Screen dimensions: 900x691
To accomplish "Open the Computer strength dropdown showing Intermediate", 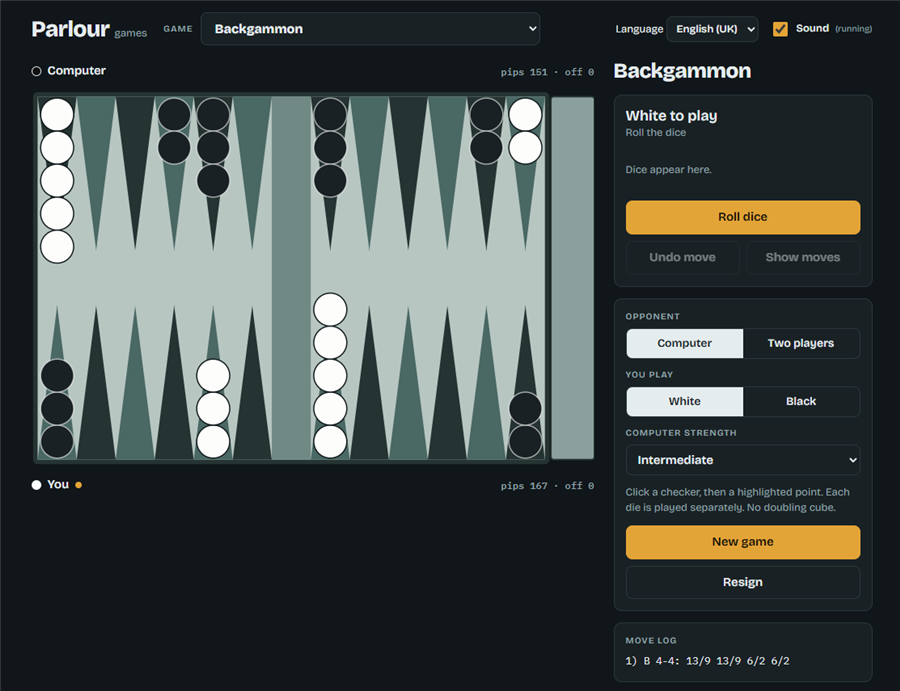I will (x=743, y=460).
